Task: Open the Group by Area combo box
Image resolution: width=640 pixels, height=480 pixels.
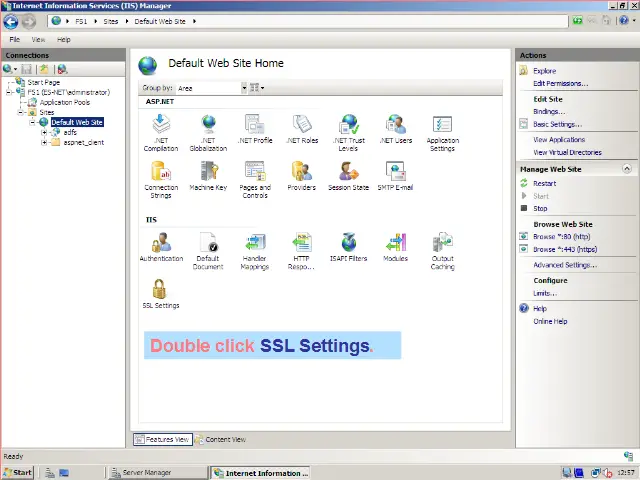Action: [x=212, y=88]
